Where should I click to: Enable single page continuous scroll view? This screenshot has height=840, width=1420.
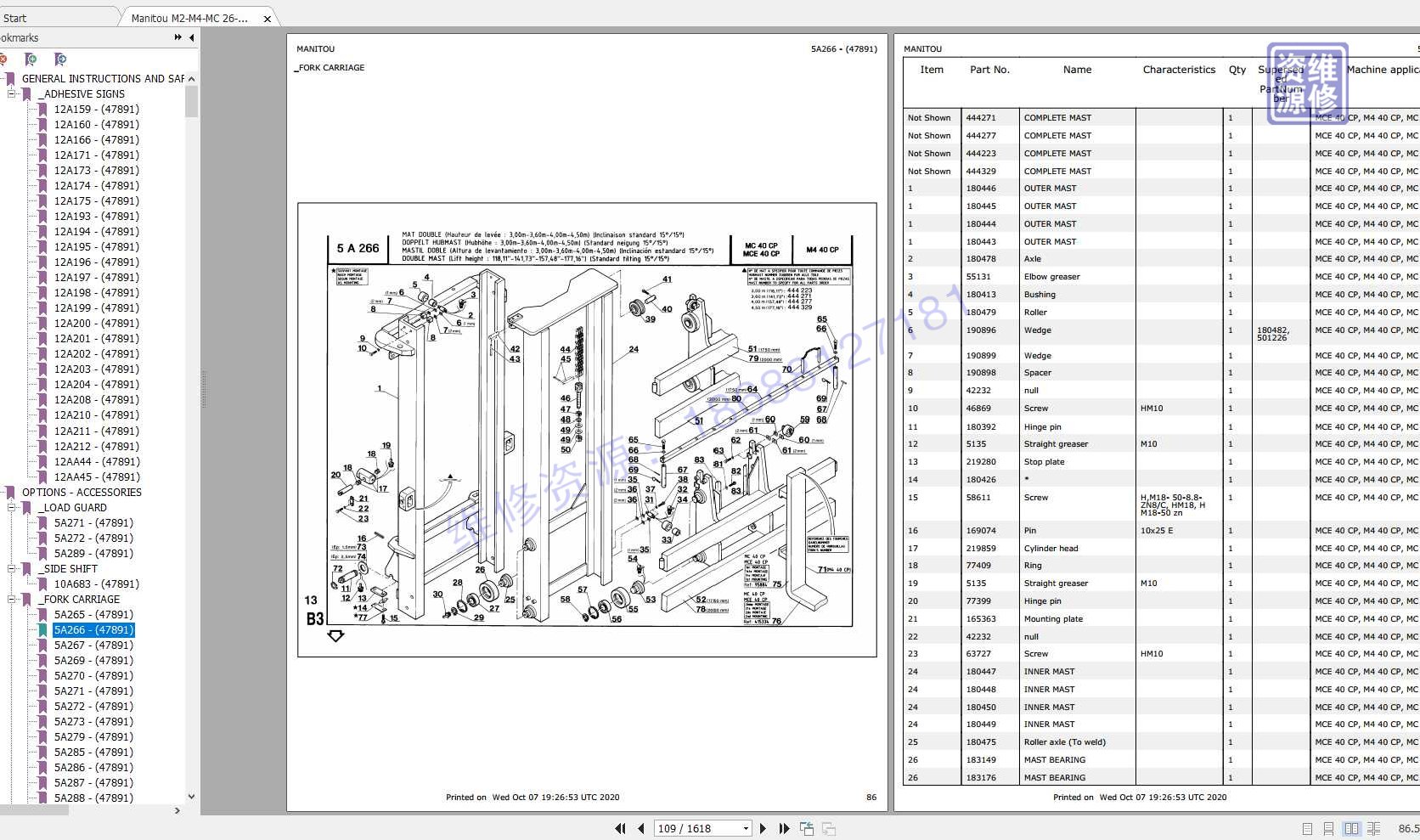[1328, 828]
